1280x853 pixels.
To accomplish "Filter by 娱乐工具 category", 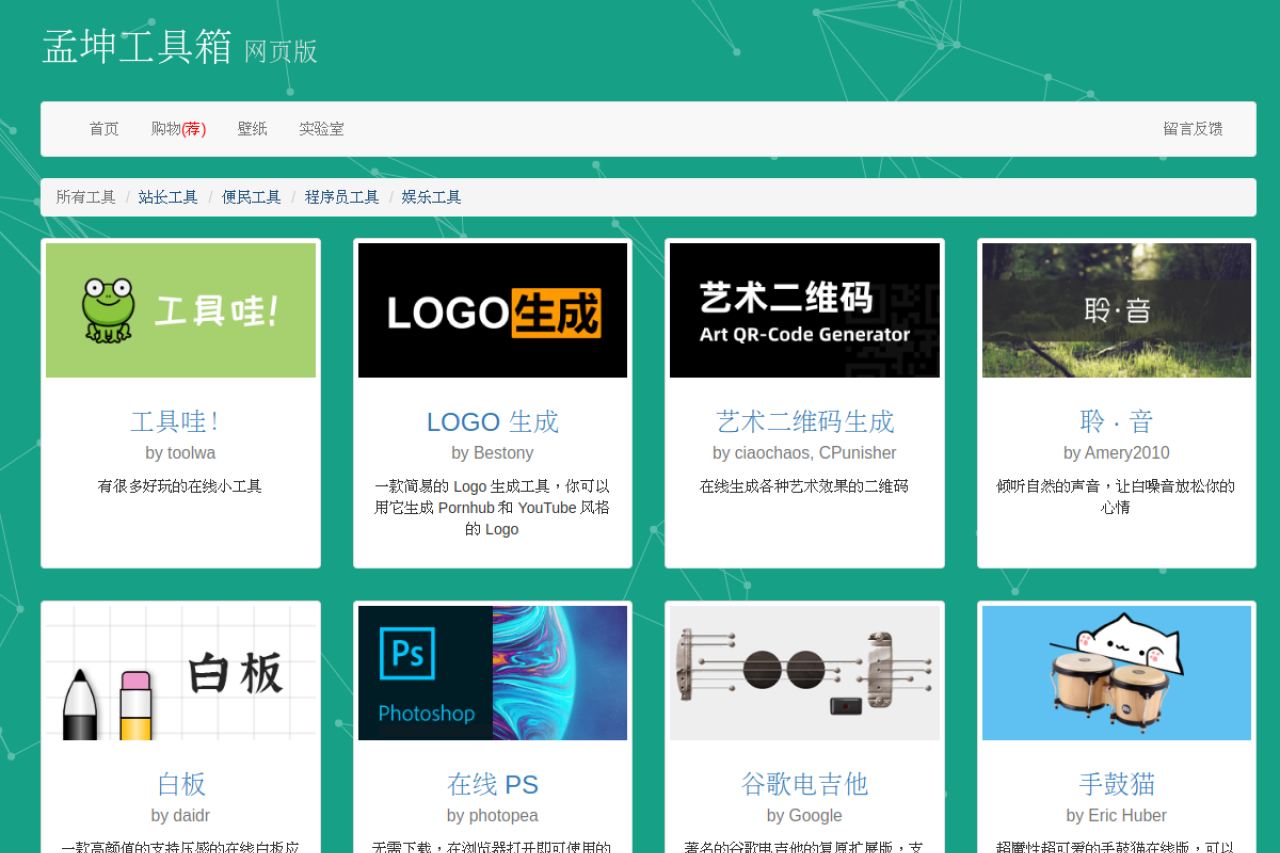I will 432,197.
